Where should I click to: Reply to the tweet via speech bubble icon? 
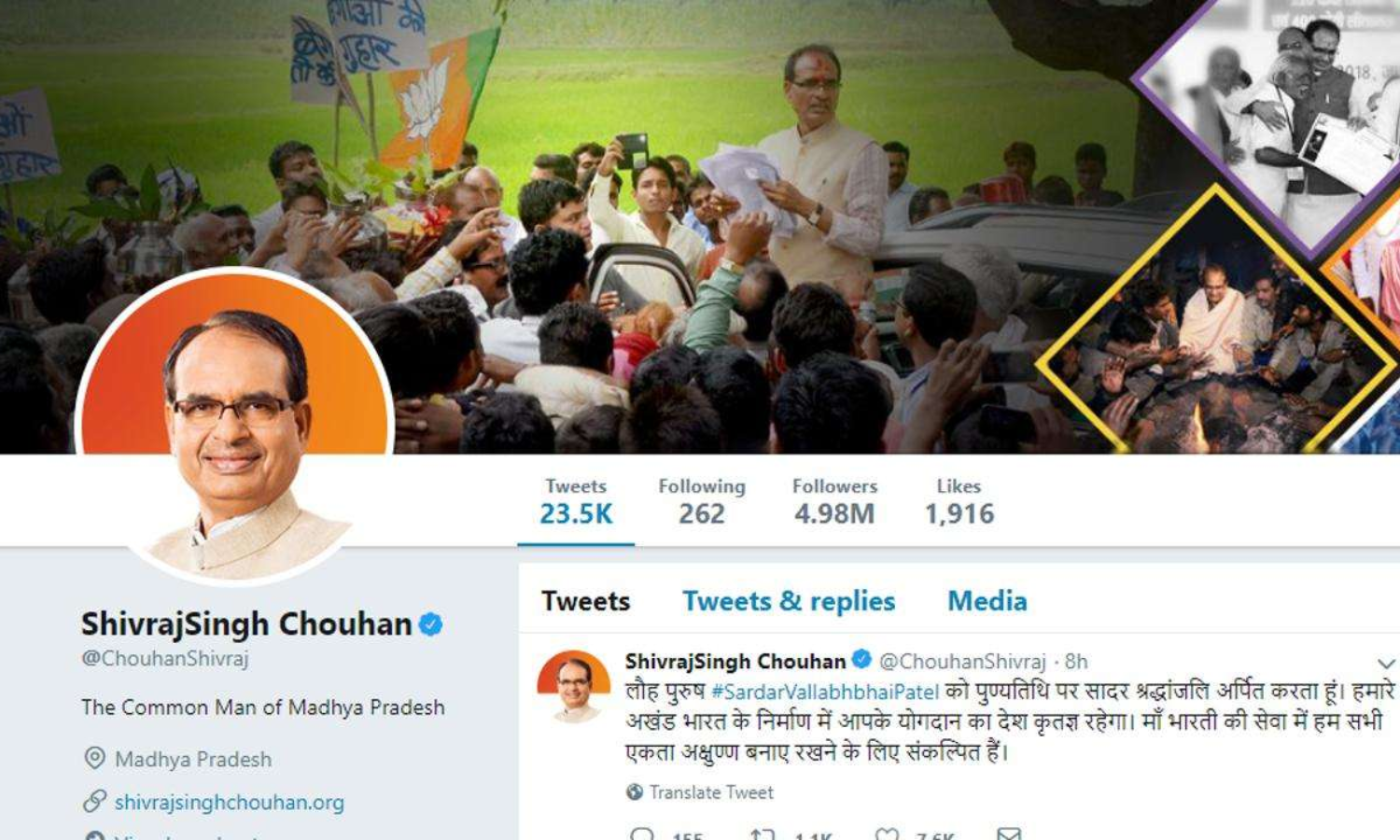pyautogui.click(x=642, y=833)
